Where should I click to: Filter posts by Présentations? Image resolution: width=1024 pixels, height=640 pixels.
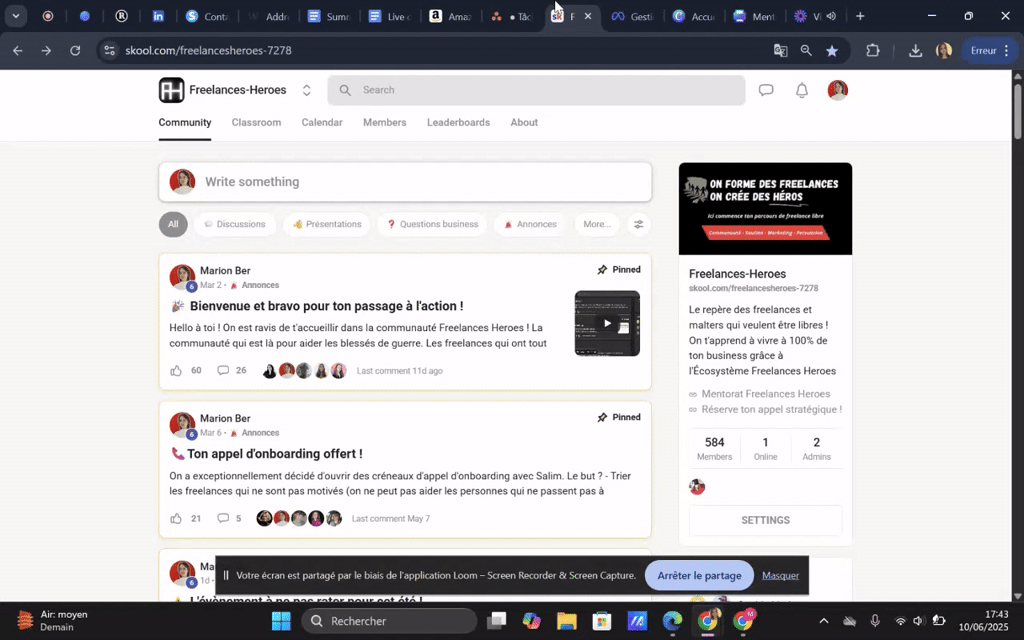[x=327, y=224]
